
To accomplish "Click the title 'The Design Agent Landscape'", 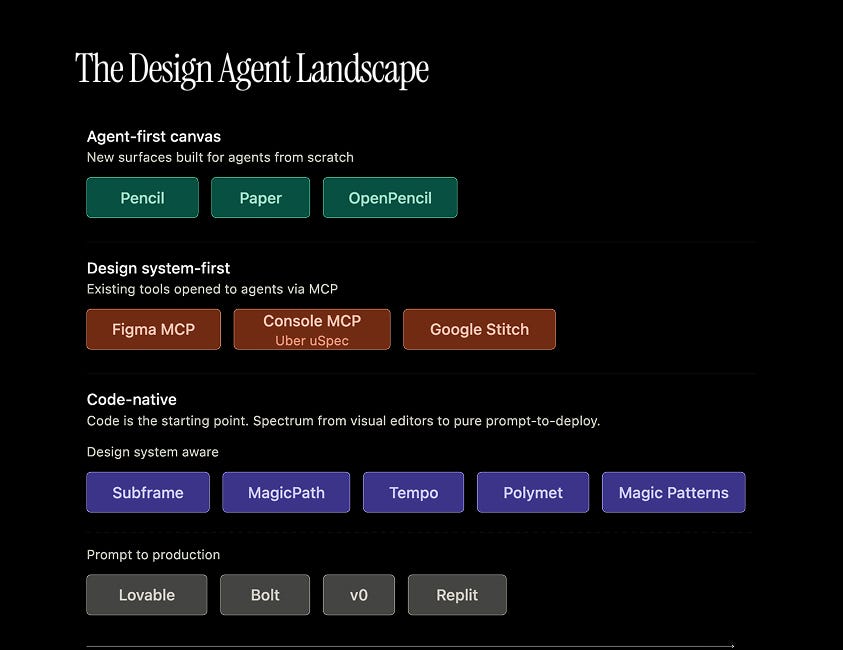I will tap(252, 70).
